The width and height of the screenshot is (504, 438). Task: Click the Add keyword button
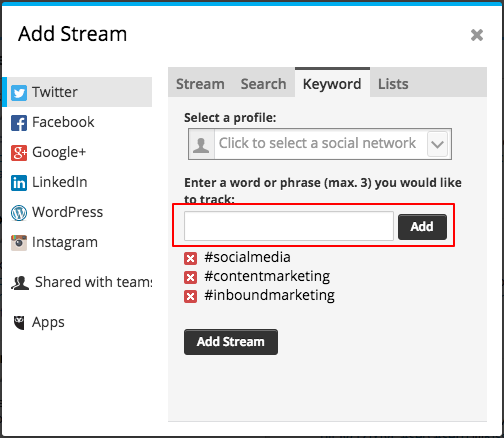(x=422, y=227)
